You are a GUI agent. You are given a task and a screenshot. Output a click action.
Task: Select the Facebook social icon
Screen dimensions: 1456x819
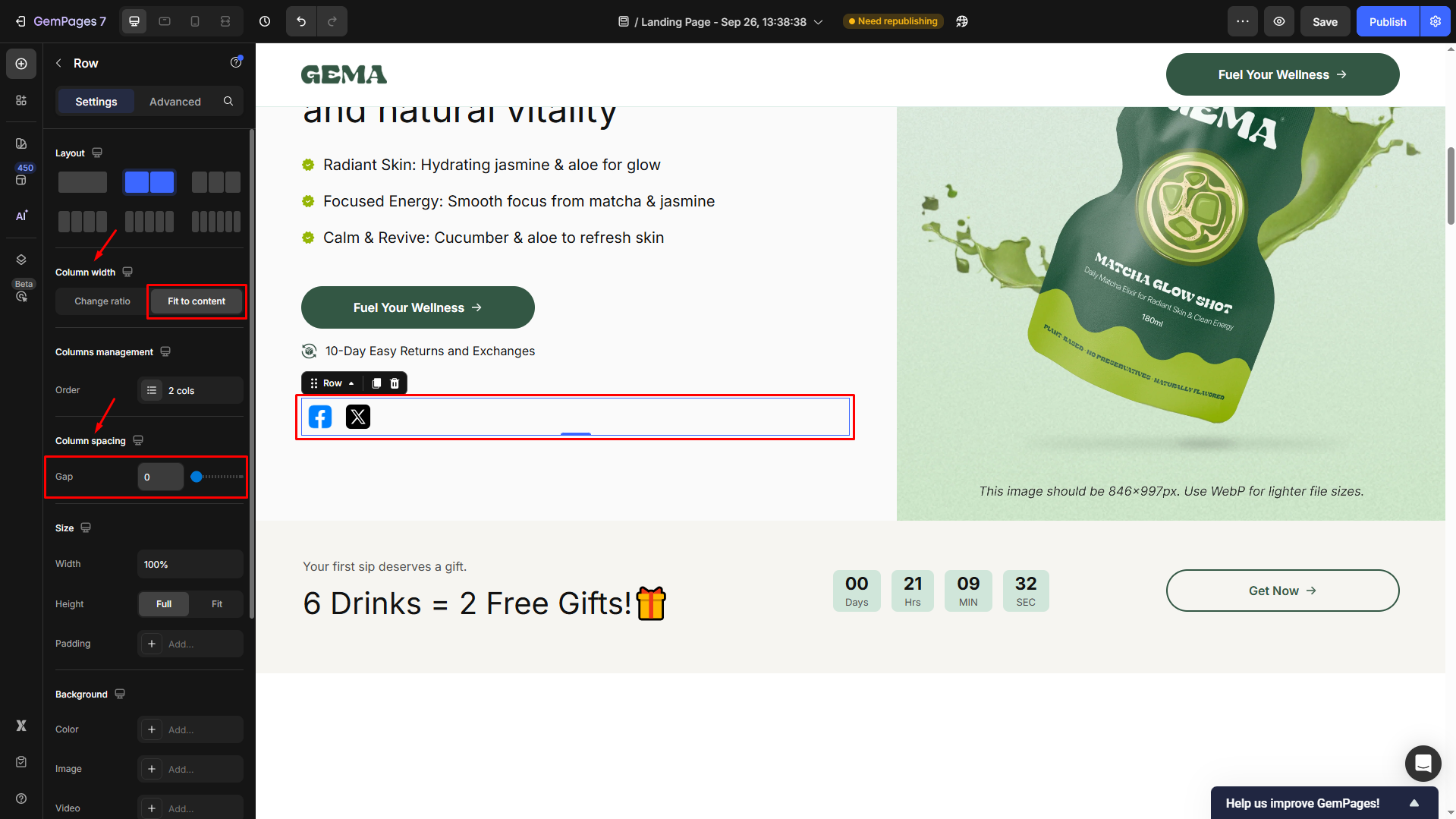coord(320,417)
